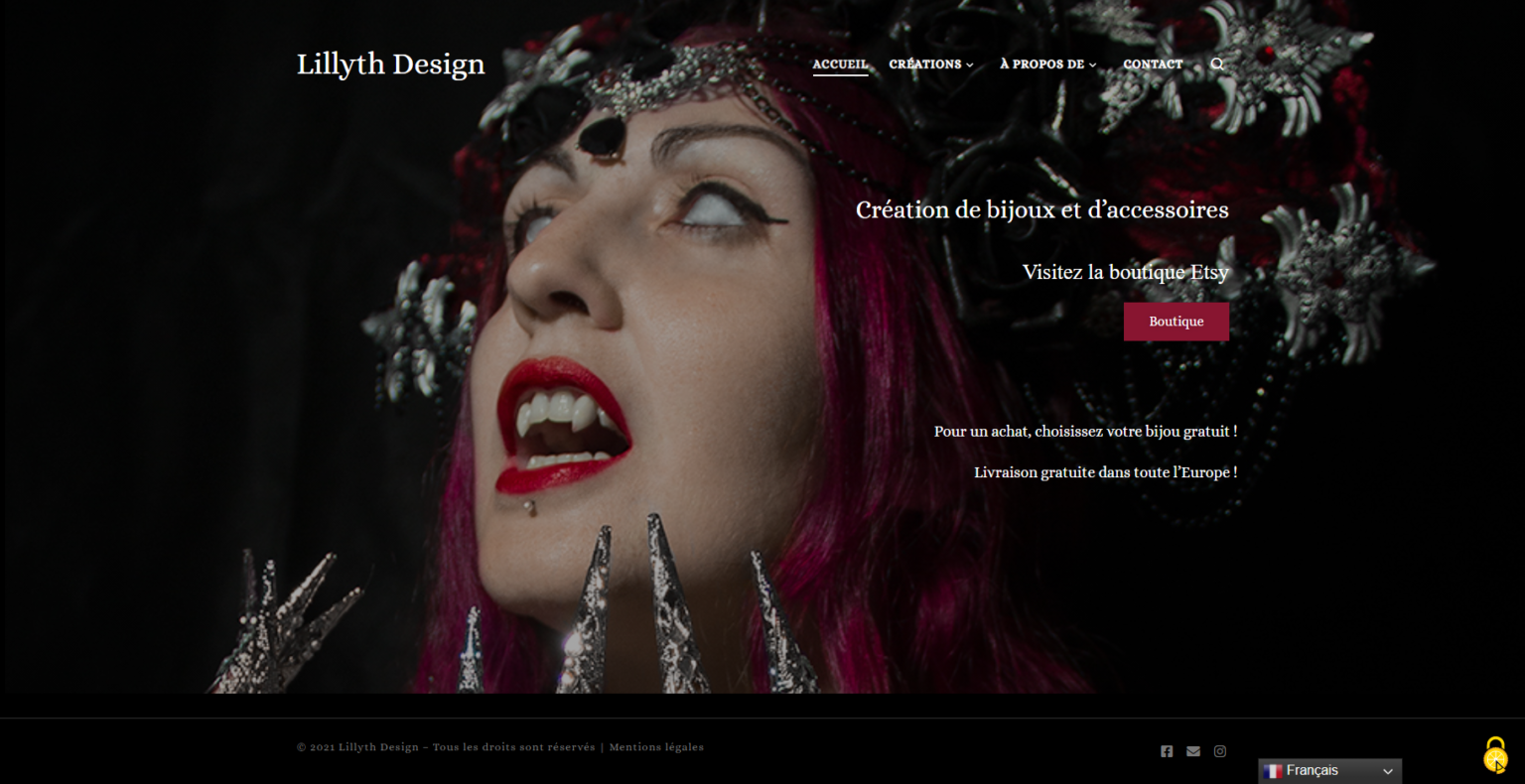Open the CONTACT page from navigation
The width and height of the screenshot is (1525, 784).
coord(1153,64)
